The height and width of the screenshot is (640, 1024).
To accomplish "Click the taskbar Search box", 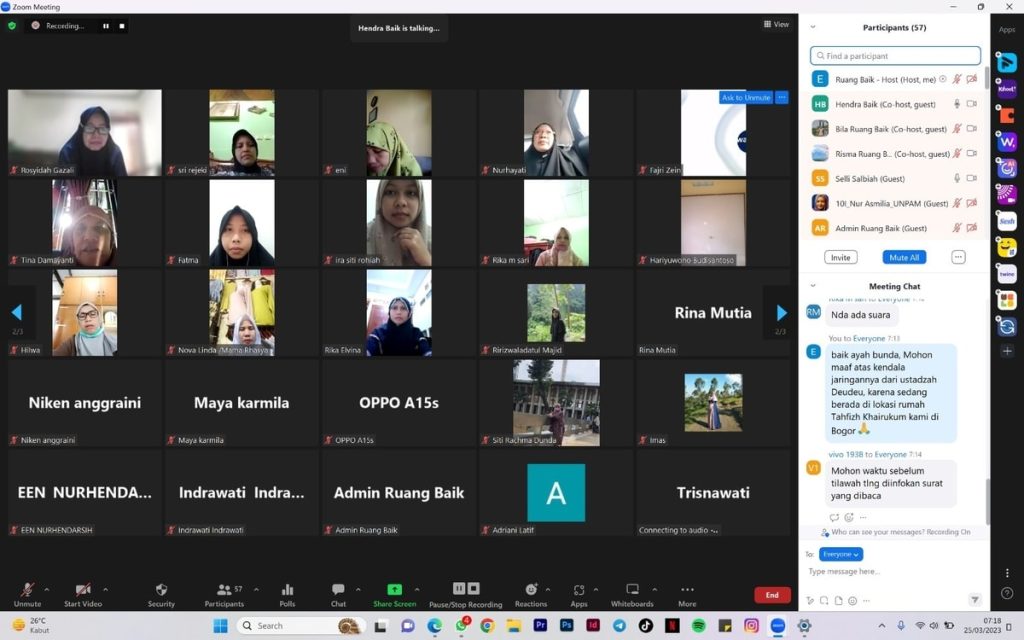I will [300, 626].
